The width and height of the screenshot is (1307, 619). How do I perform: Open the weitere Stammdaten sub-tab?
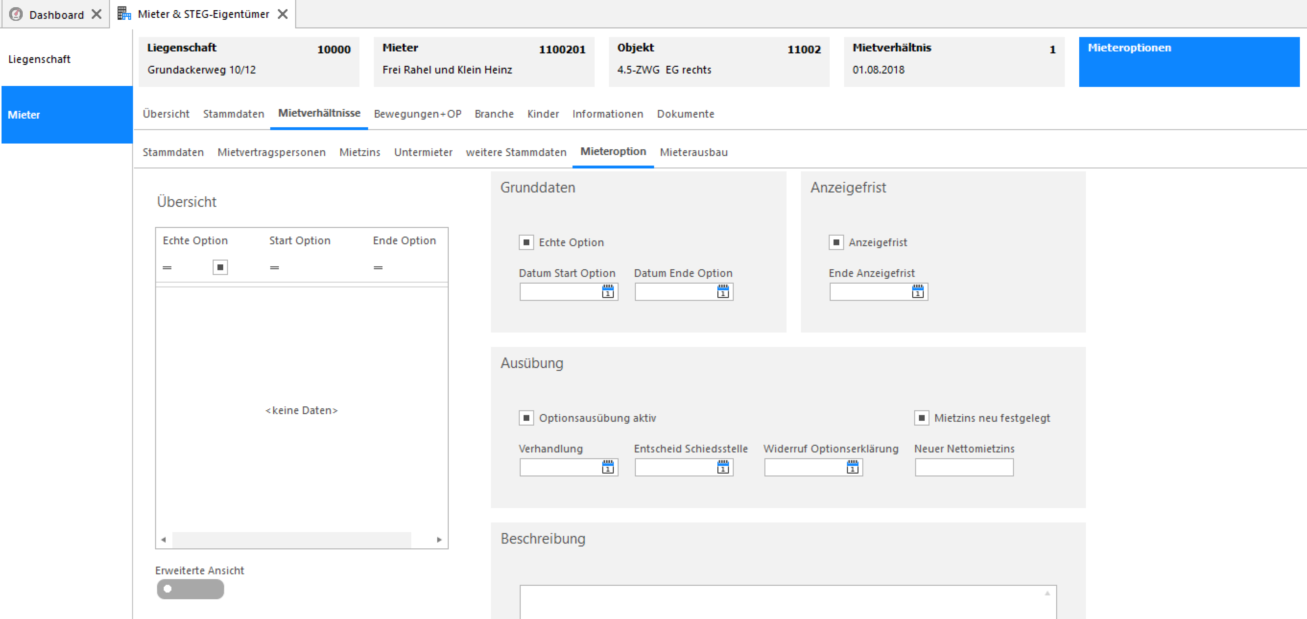[x=516, y=152]
